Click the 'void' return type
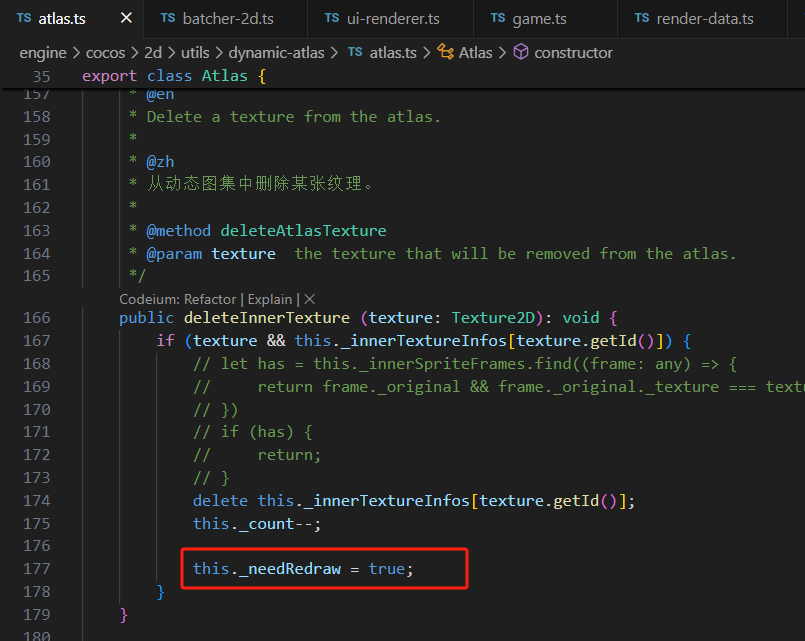The image size is (805, 641). (x=581, y=318)
